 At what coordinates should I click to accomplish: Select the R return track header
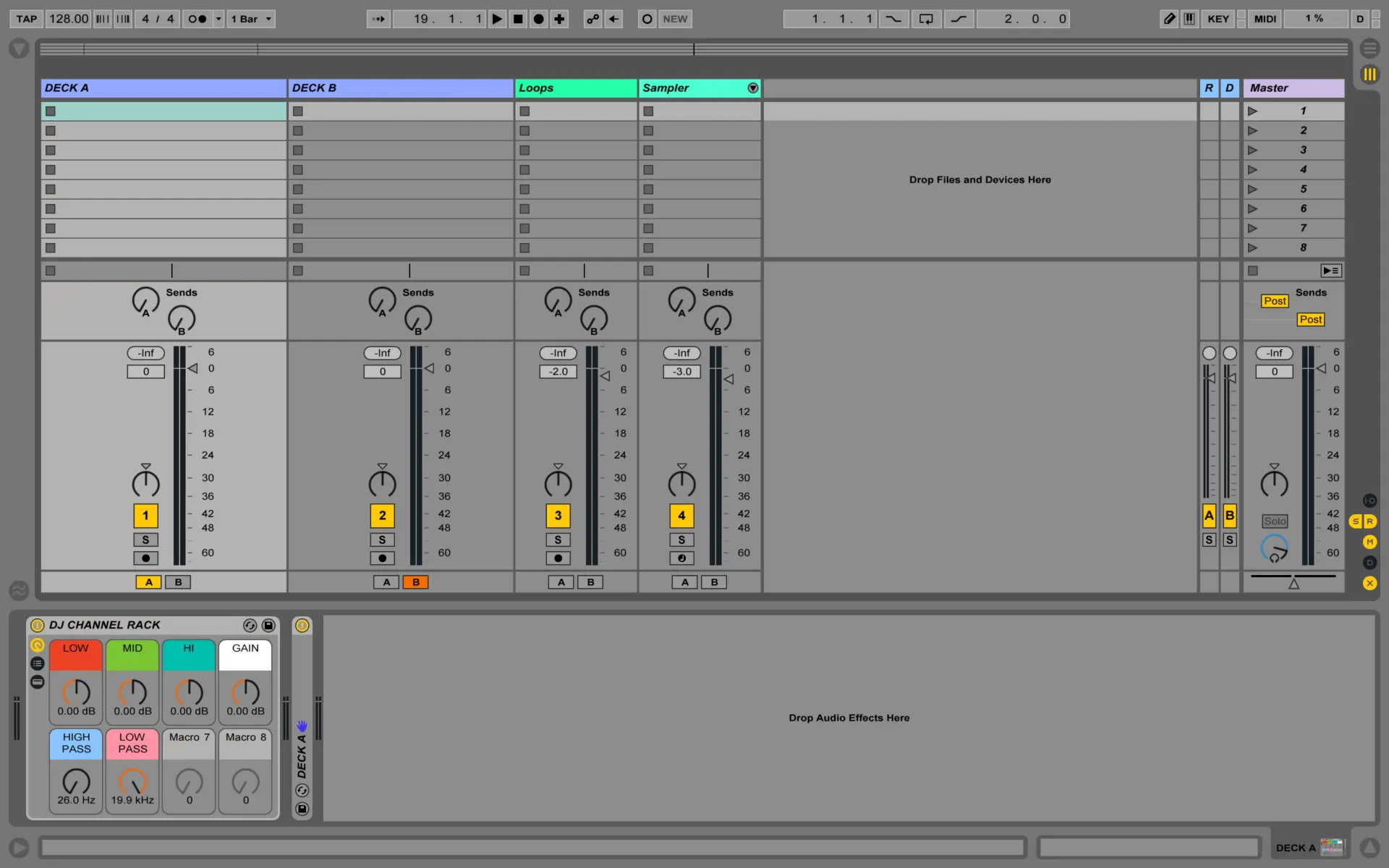pos(1209,88)
